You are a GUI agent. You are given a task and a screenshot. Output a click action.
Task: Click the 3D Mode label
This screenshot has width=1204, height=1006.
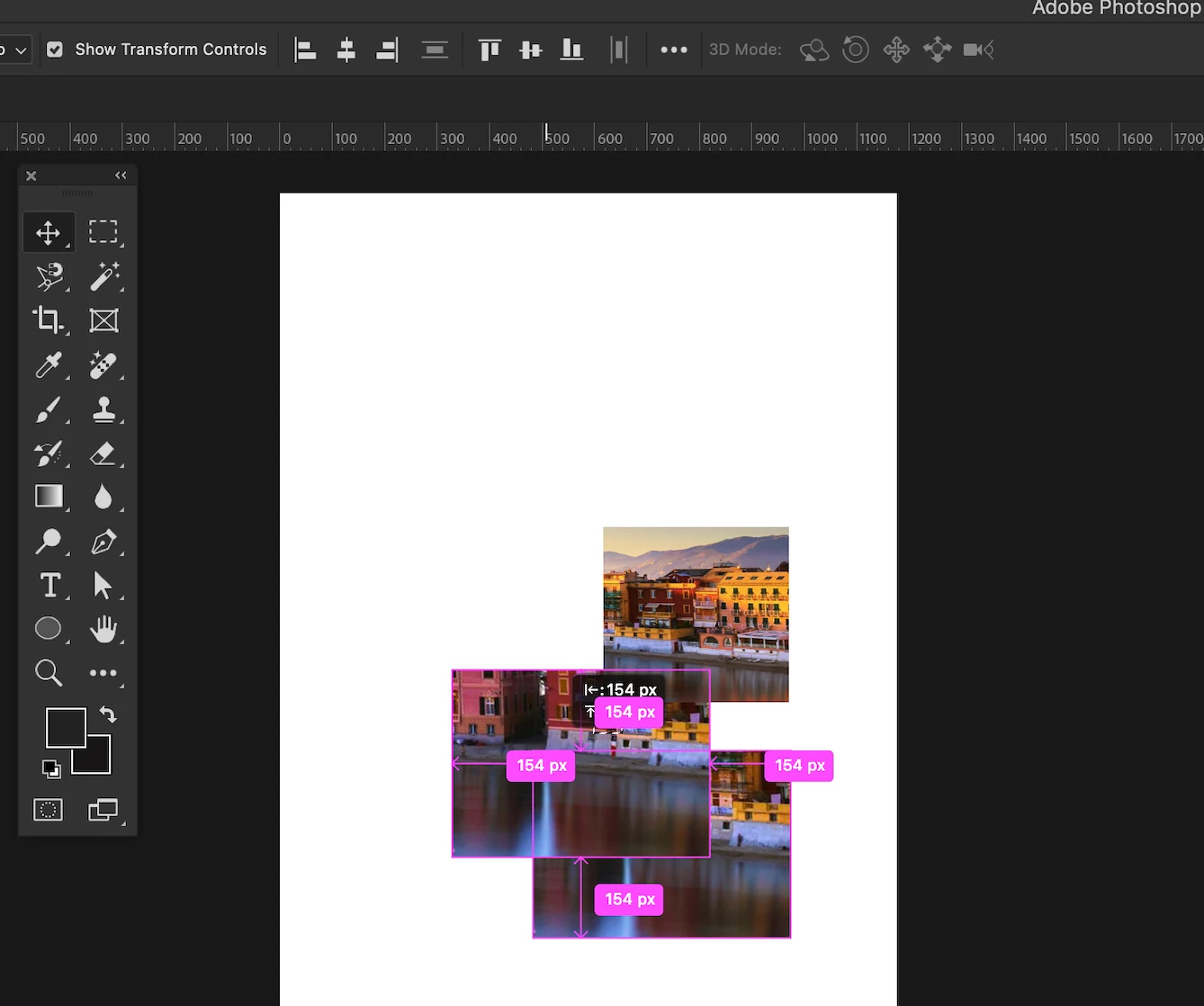(745, 49)
